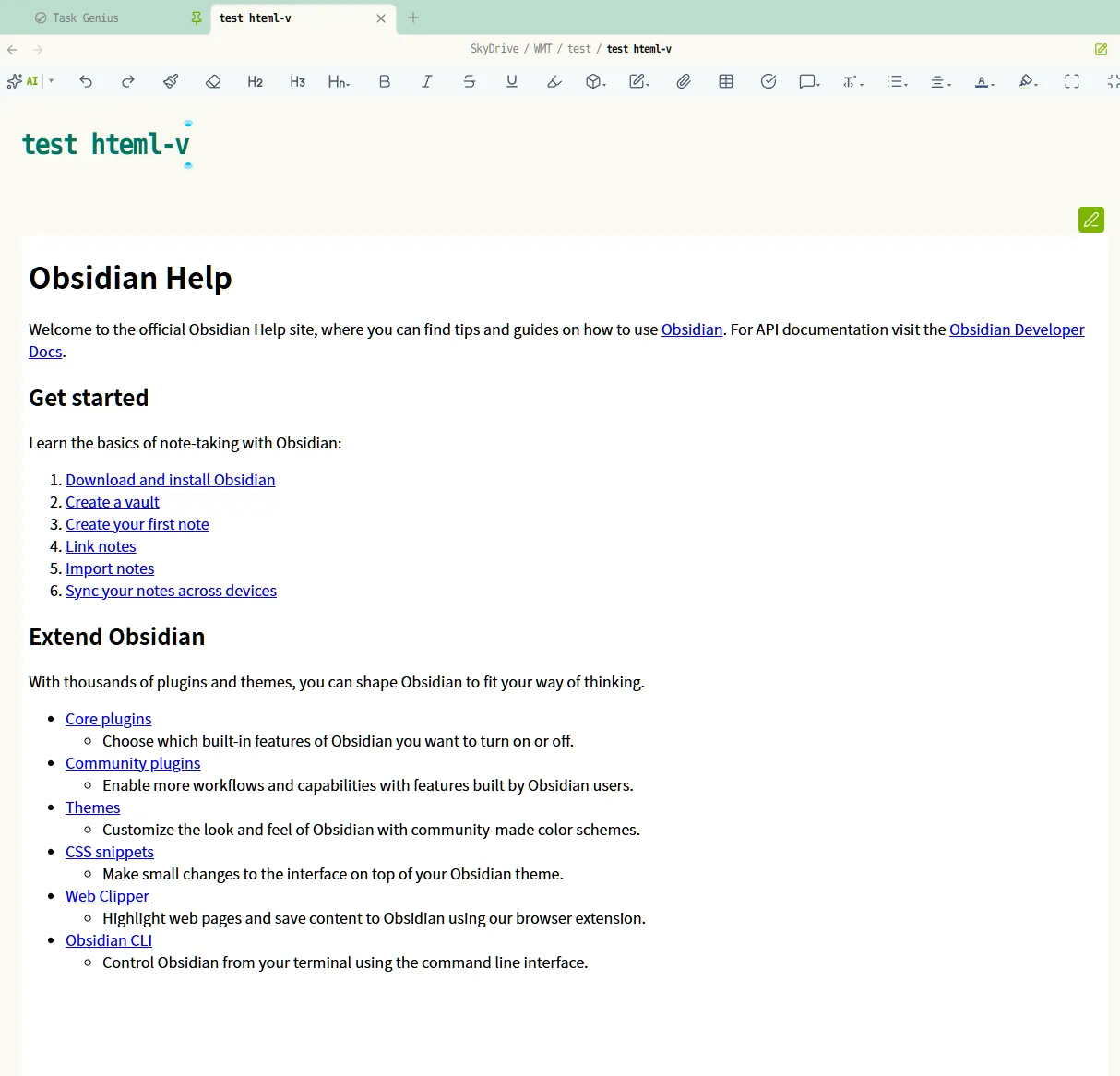
Task: Click the edit mode icon in the header
Action: [1101, 50]
